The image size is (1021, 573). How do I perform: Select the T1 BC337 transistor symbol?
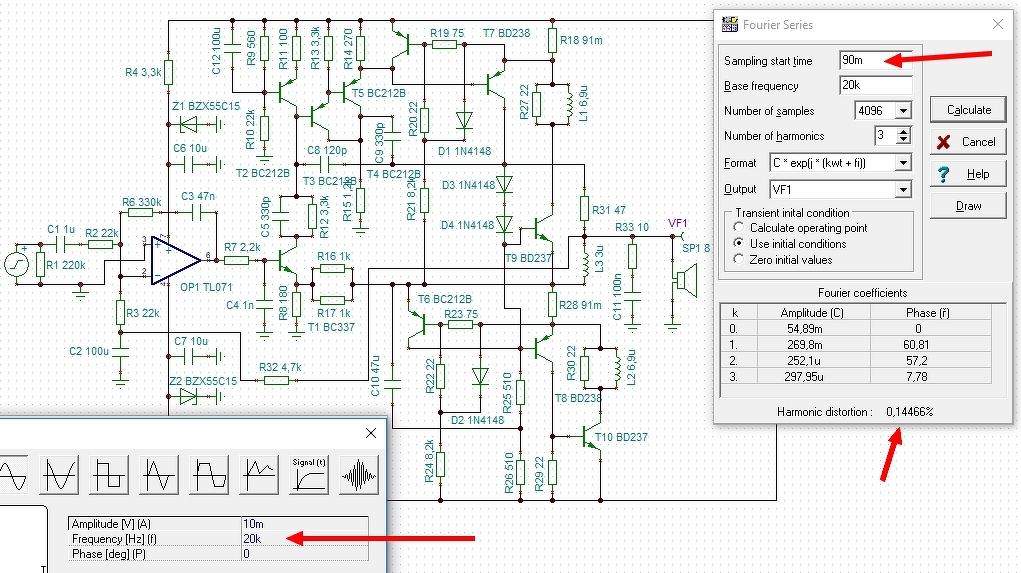287,260
